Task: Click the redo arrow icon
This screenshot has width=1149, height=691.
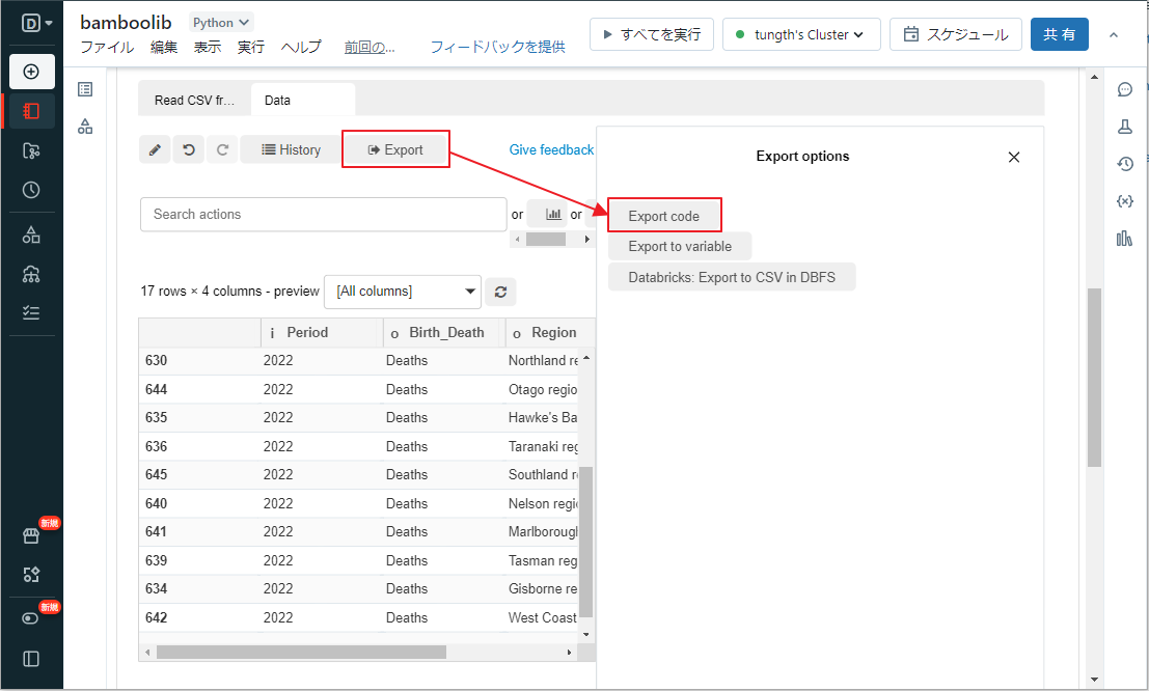Action: pyautogui.click(x=222, y=150)
